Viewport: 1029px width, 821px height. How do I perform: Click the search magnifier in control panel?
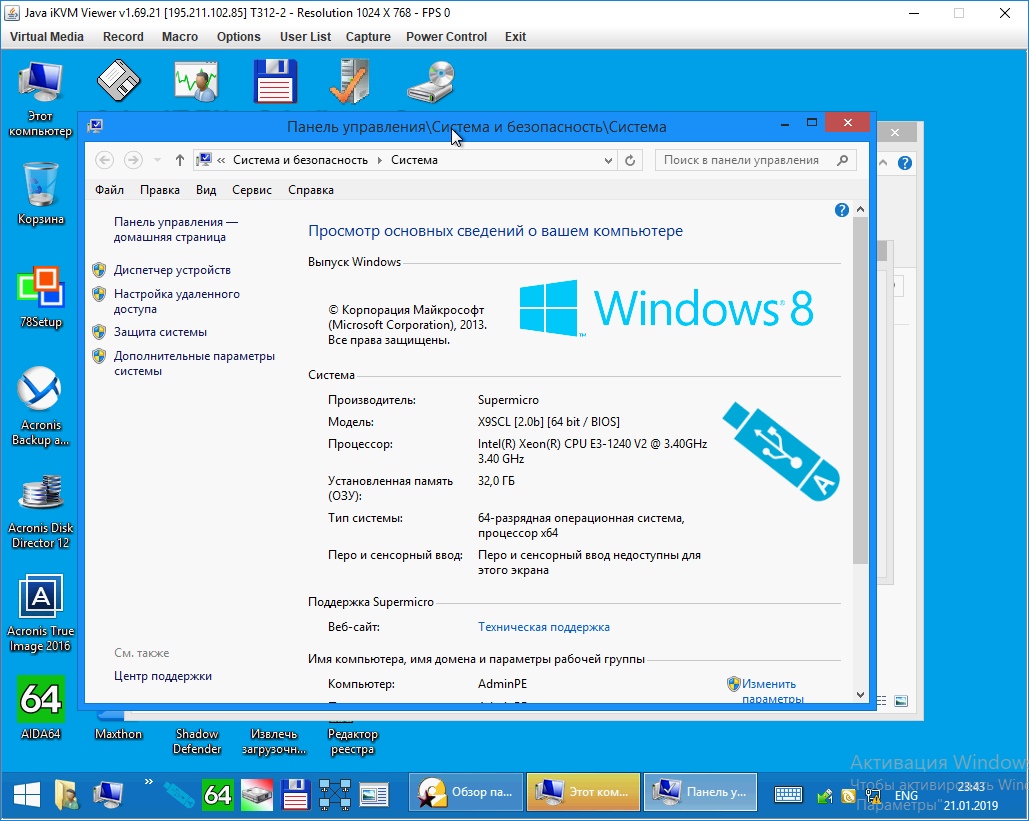coord(843,160)
